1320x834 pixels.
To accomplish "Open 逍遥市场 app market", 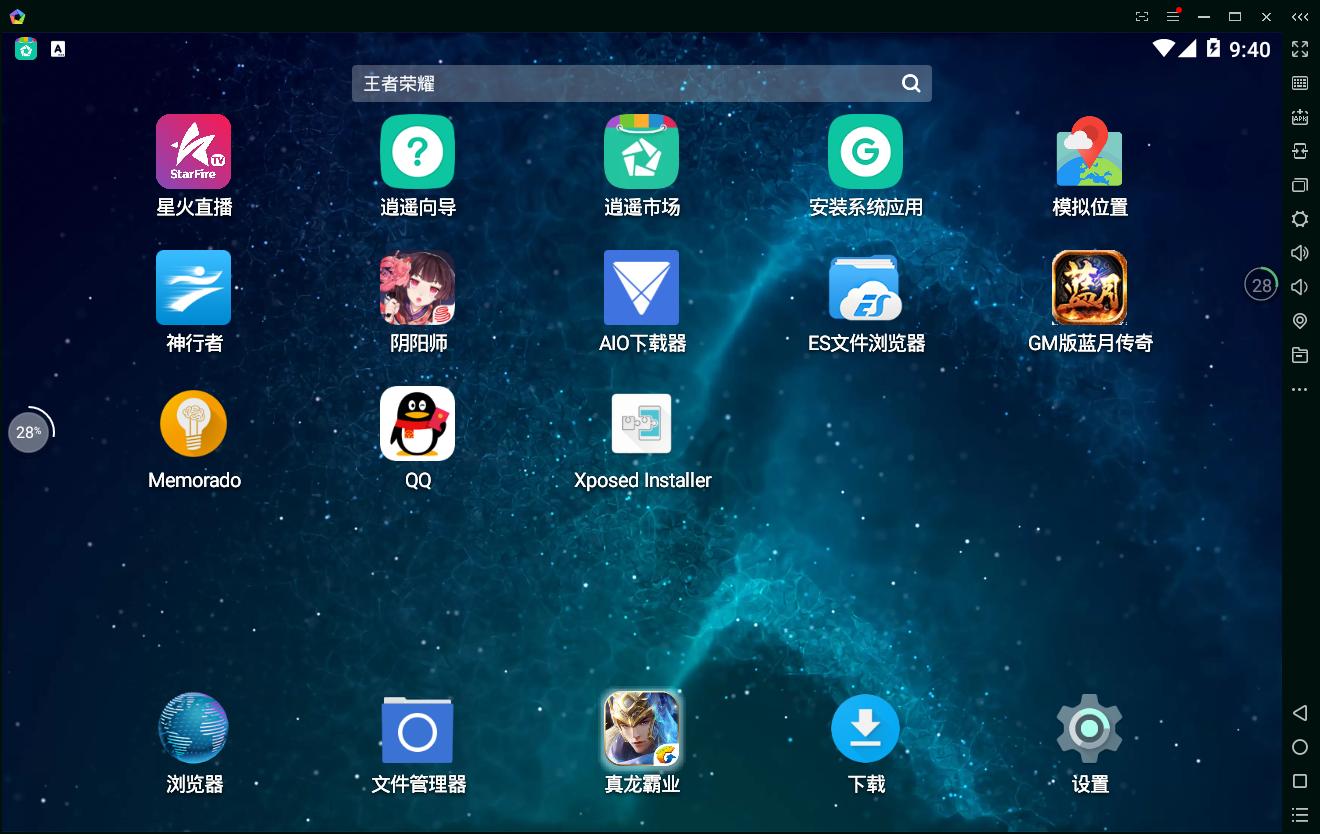I will [642, 152].
